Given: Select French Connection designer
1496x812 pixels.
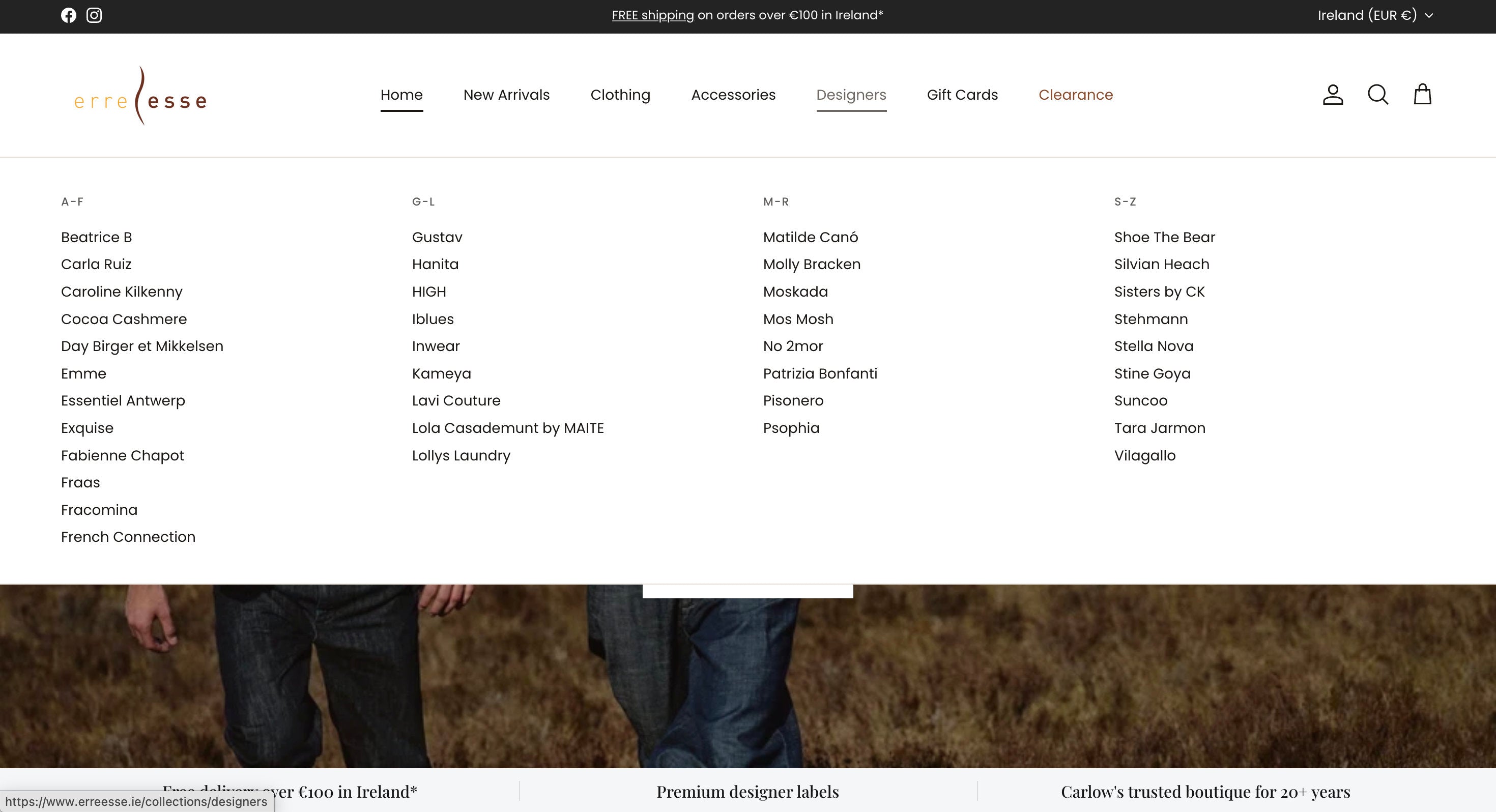Looking at the screenshot, I should 128,537.
